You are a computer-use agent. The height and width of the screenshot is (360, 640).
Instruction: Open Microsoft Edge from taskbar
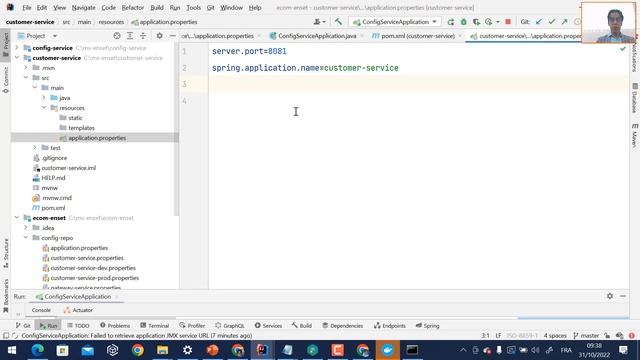[38, 350]
